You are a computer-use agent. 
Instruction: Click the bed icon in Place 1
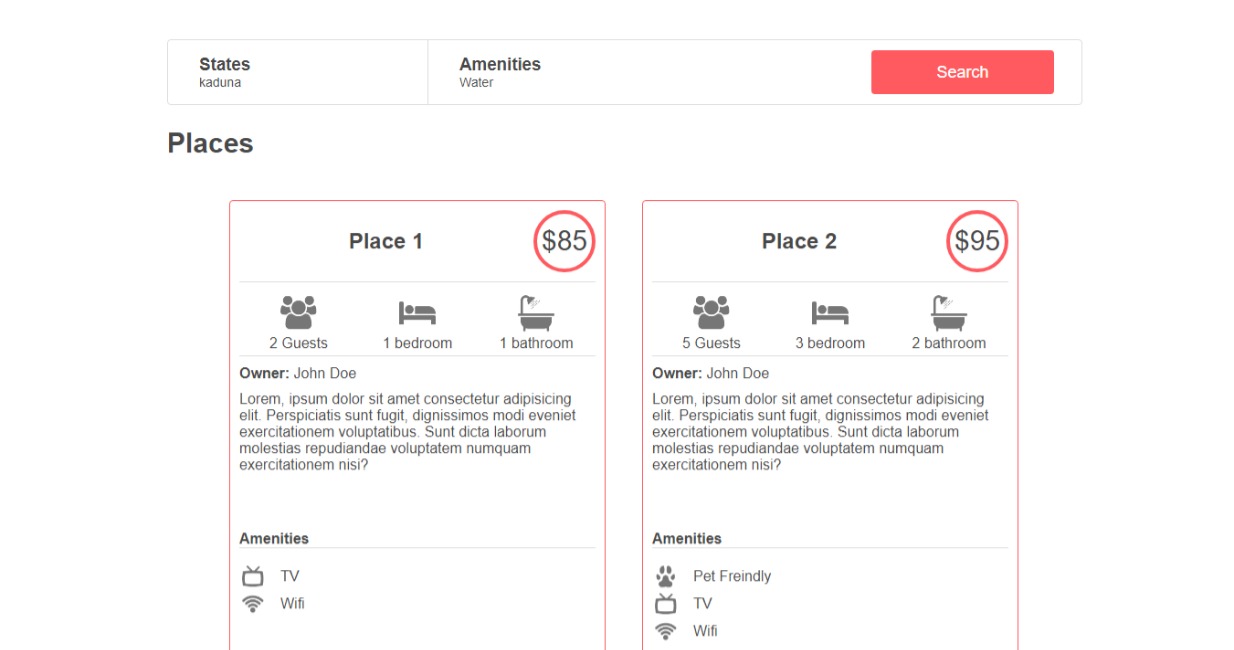pyautogui.click(x=417, y=313)
